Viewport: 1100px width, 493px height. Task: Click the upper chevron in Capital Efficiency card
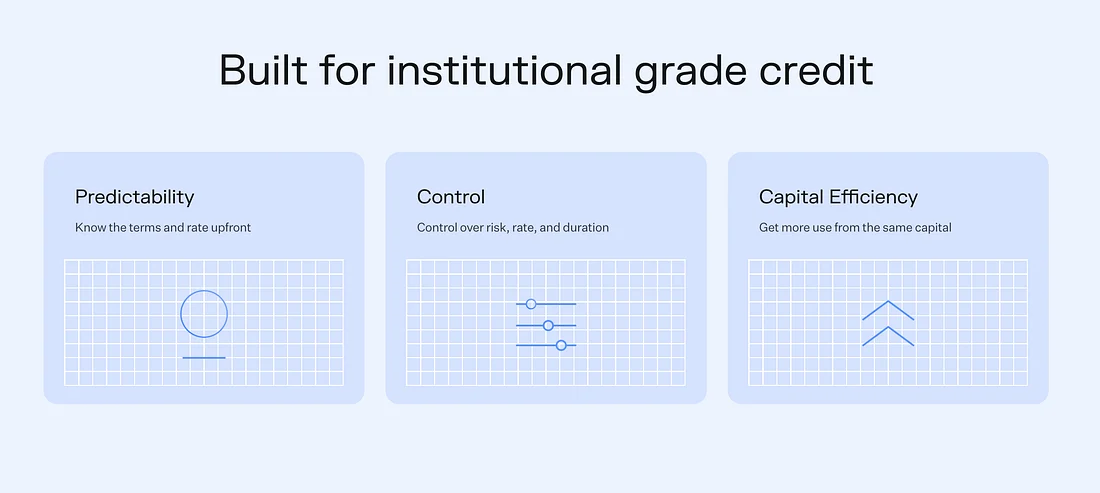pos(888,310)
